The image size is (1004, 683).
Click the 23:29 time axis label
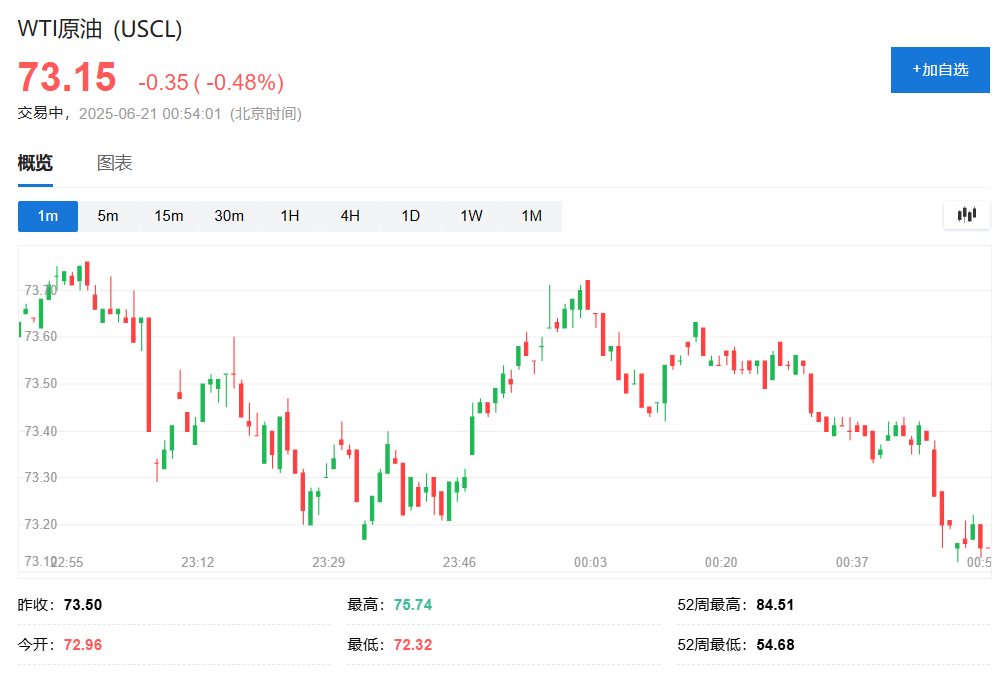click(x=328, y=563)
